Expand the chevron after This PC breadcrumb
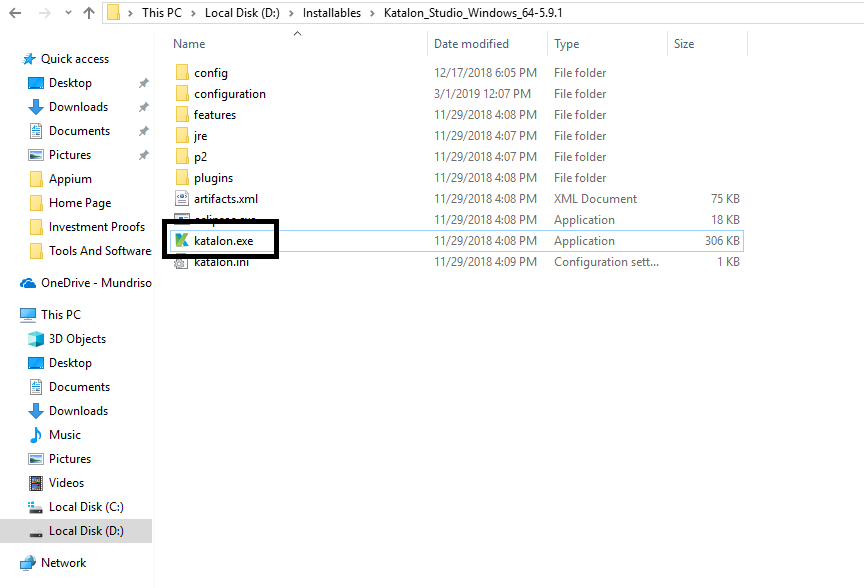864x588 pixels. [x=193, y=13]
